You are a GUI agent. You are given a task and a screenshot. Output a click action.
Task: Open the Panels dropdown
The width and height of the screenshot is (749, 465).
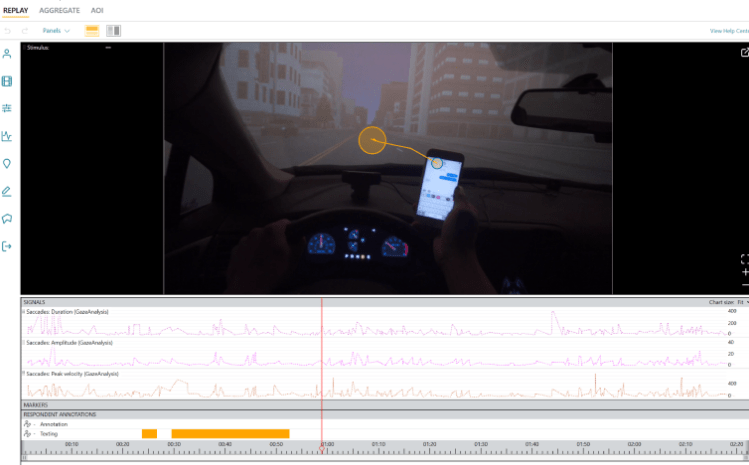(x=55, y=31)
